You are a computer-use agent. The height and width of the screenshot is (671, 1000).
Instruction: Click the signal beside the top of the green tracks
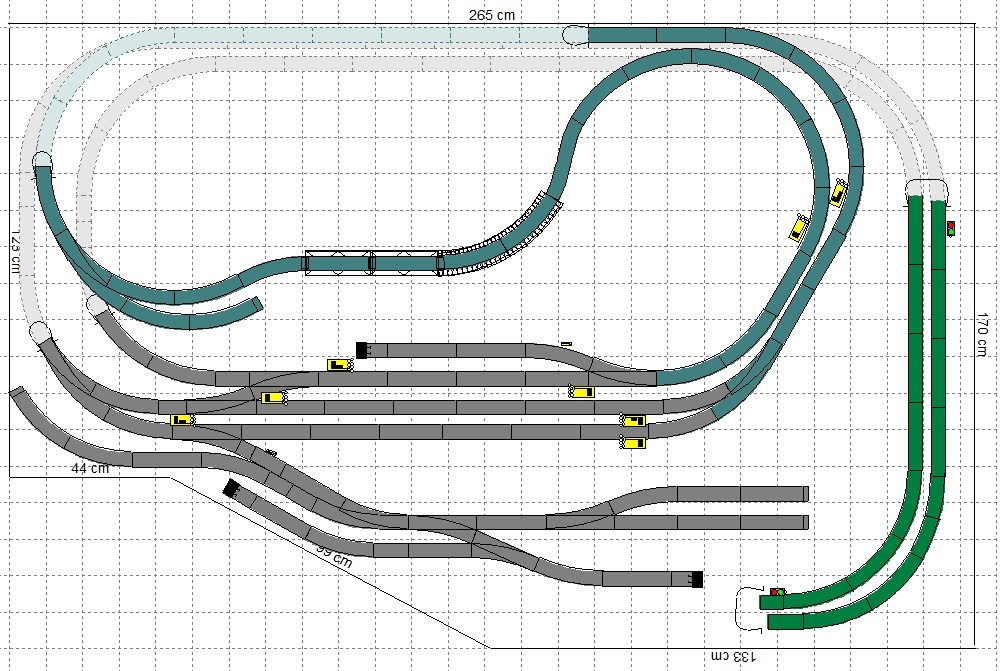[x=950, y=228]
